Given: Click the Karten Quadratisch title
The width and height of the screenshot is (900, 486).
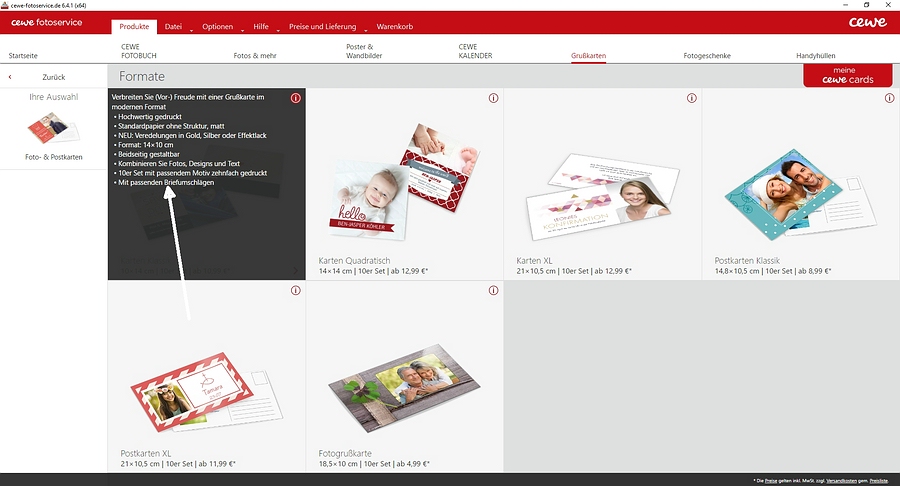Looking at the screenshot, I should 354,261.
